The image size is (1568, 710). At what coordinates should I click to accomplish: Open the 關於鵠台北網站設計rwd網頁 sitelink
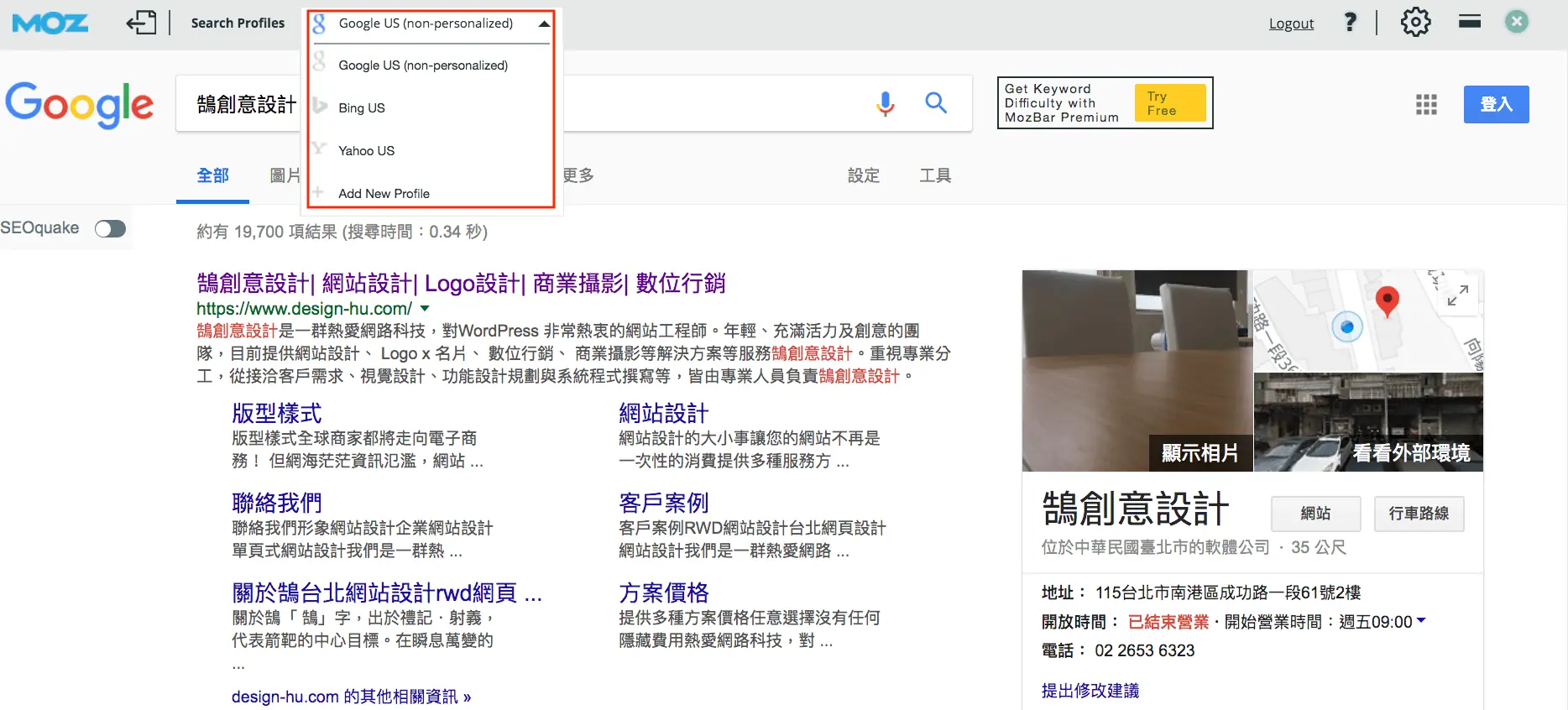point(387,593)
